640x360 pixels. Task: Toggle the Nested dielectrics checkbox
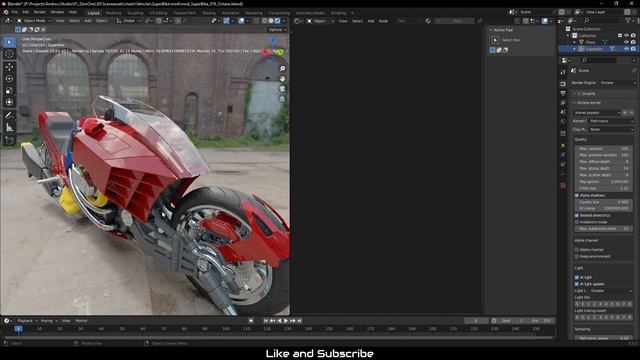(x=577, y=216)
